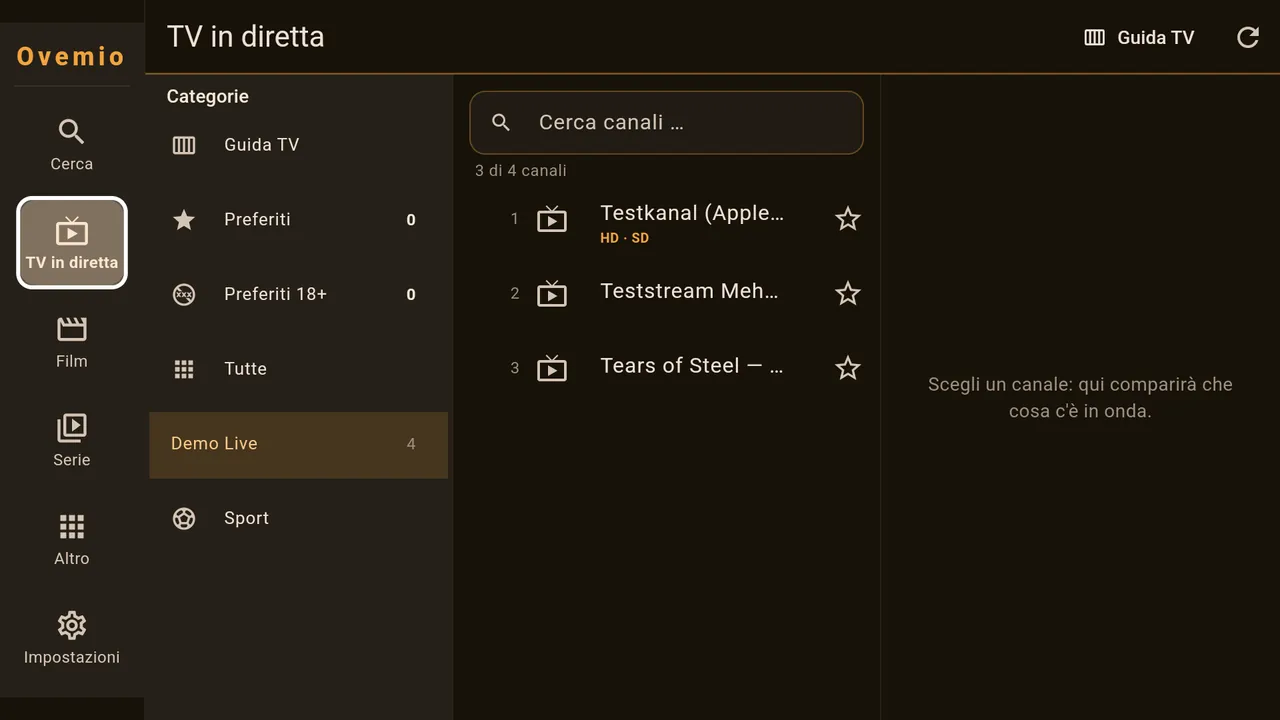The height and width of the screenshot is (720, 1280).
Task: Play Teststream Meh… channel
Action: click(666, 294)
